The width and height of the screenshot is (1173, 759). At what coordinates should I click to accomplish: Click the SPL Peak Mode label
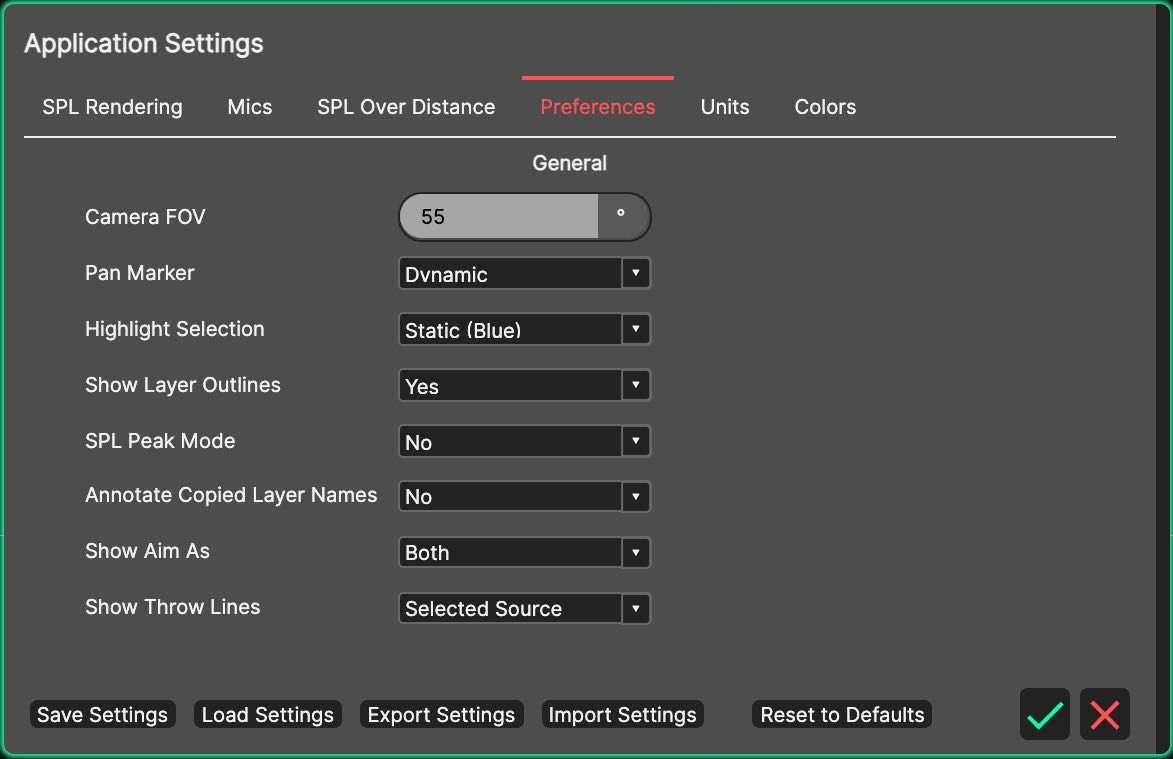click(x=160, y=441)
